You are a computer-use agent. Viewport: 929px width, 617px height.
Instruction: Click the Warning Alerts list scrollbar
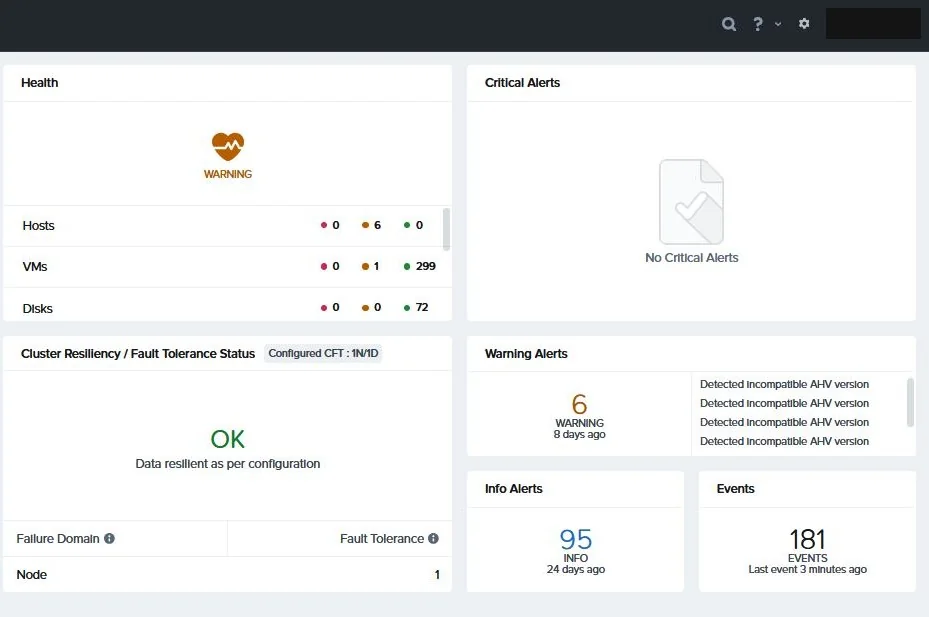pyautogui.click(x=911, y=402)
